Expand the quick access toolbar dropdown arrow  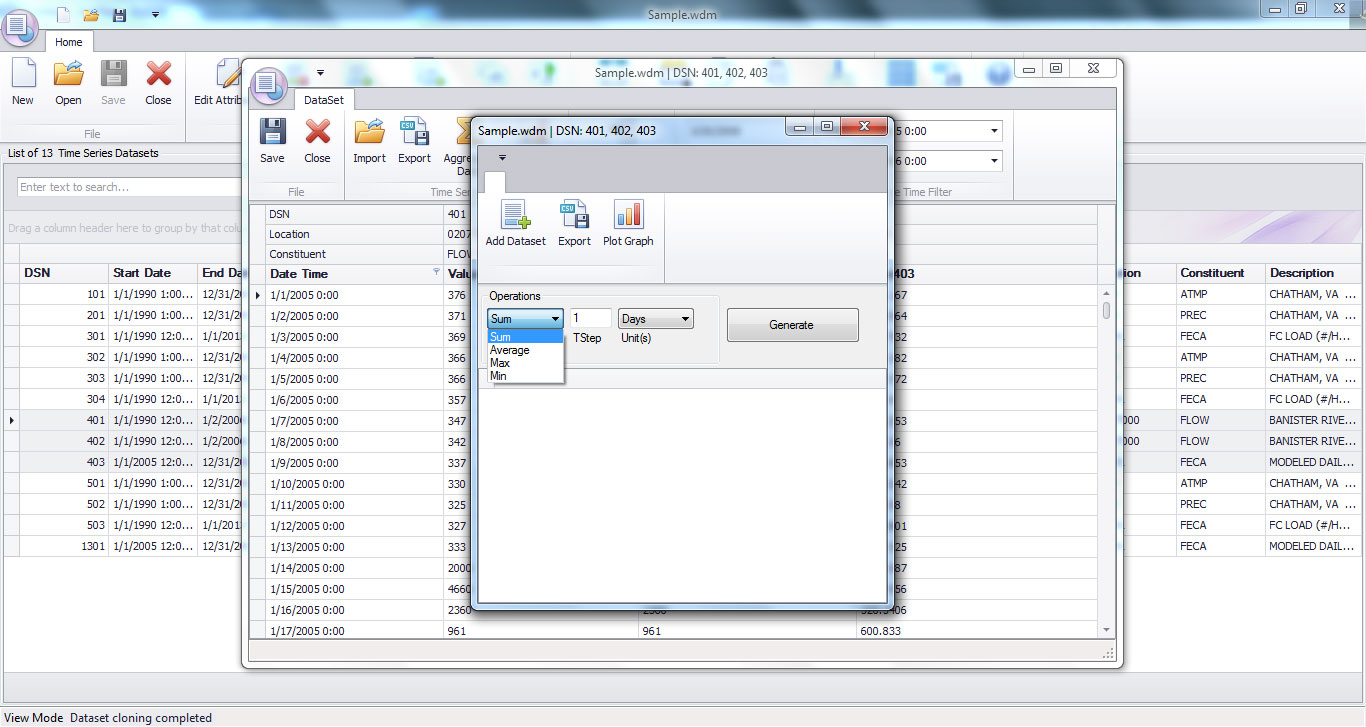[x=502, y=158]
